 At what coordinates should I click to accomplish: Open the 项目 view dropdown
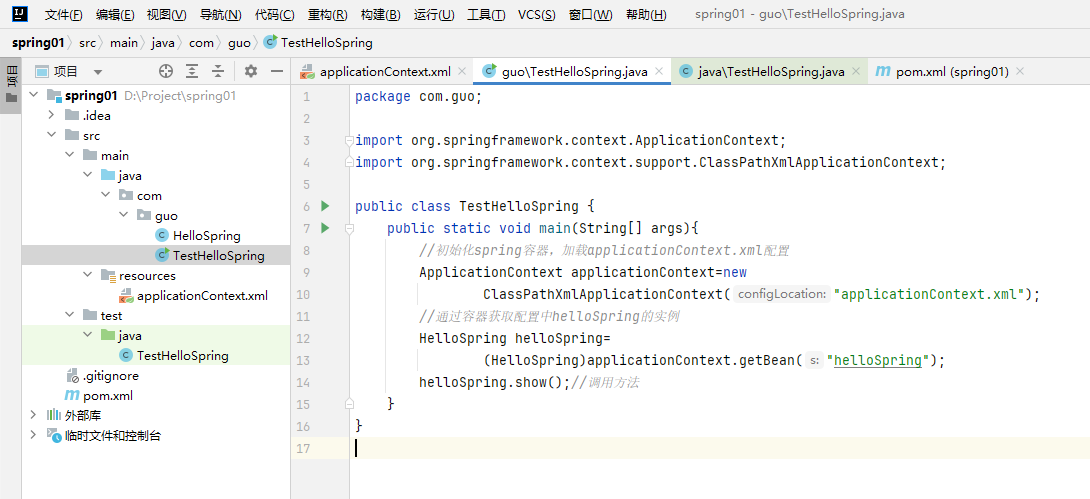97,72
